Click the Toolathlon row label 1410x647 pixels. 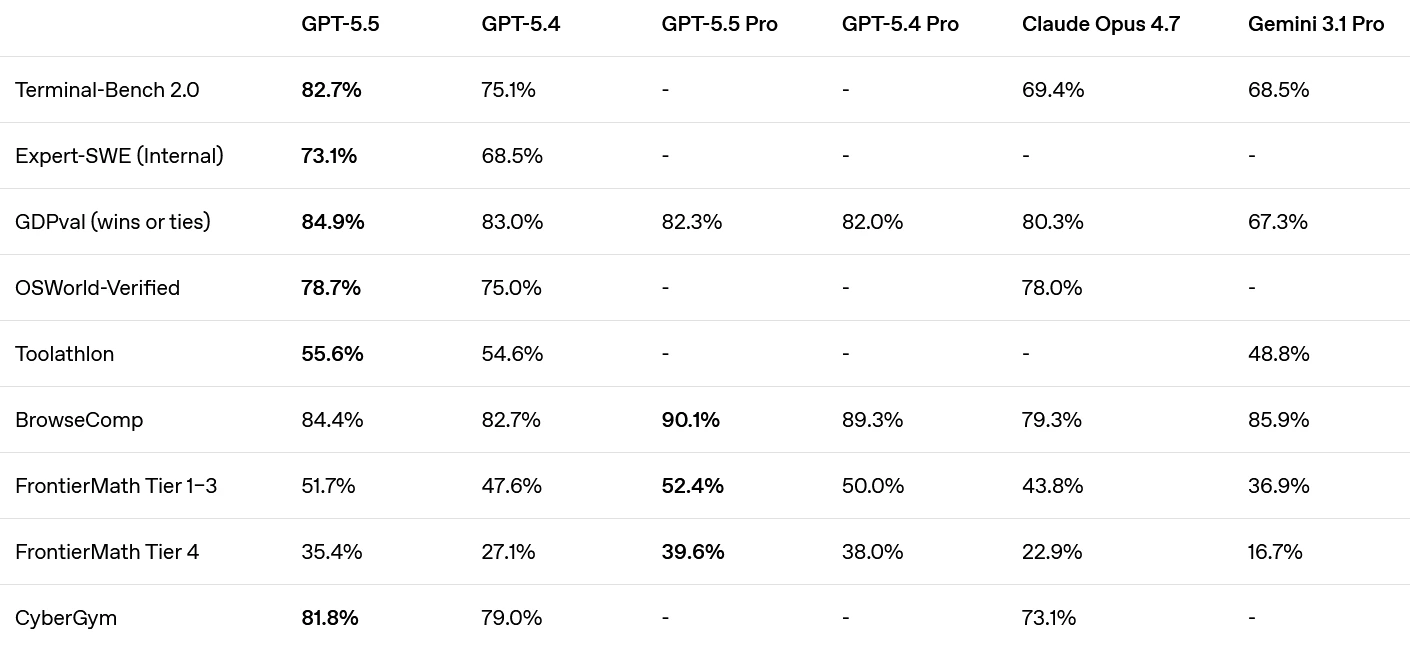point(64,354)
